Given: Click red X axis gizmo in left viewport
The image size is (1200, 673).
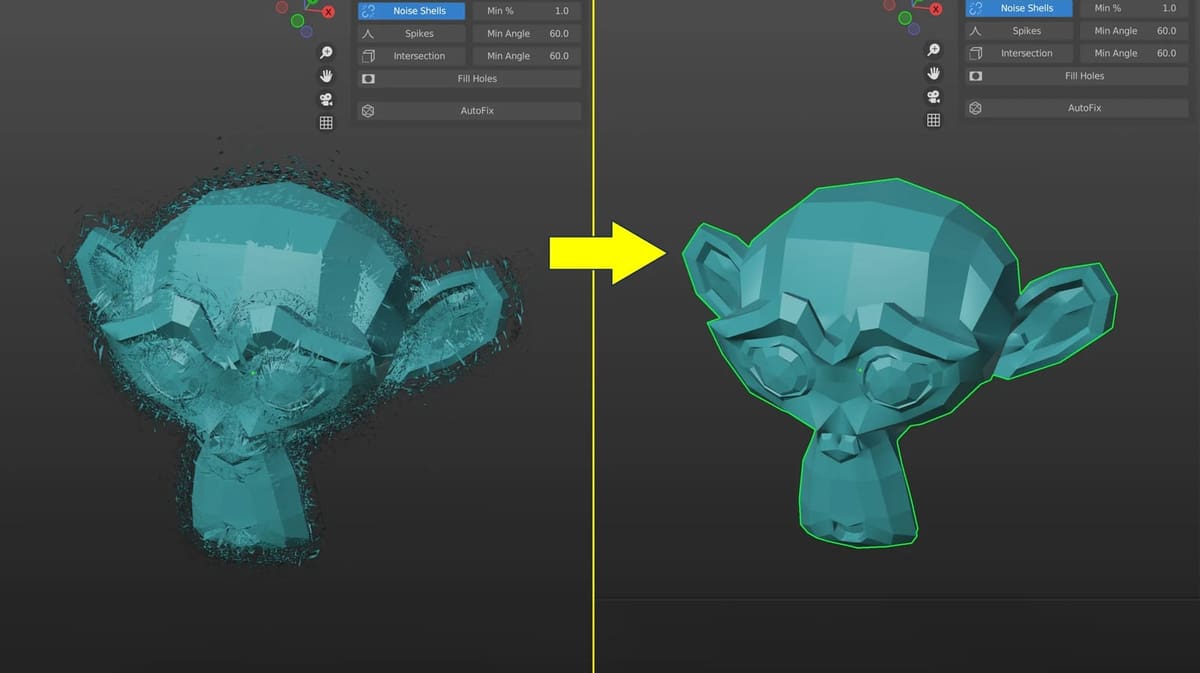Looking at the screenshot, I should click(x=330, y=11).
